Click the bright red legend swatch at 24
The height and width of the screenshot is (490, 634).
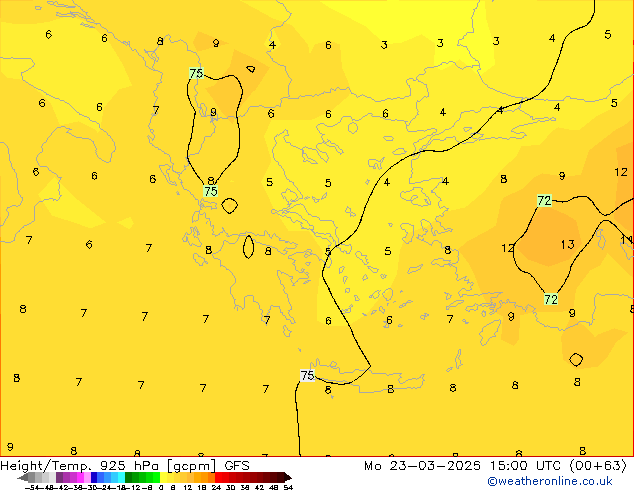click(x=218, y=478)
